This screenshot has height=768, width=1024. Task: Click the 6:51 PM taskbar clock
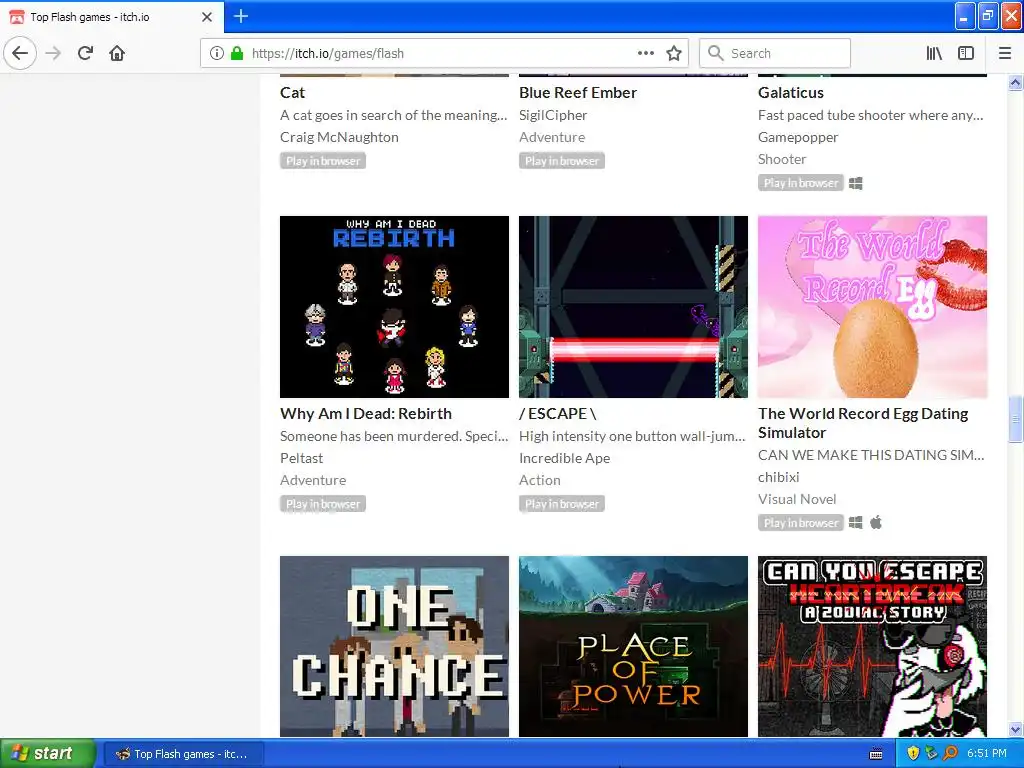[987, 753]
